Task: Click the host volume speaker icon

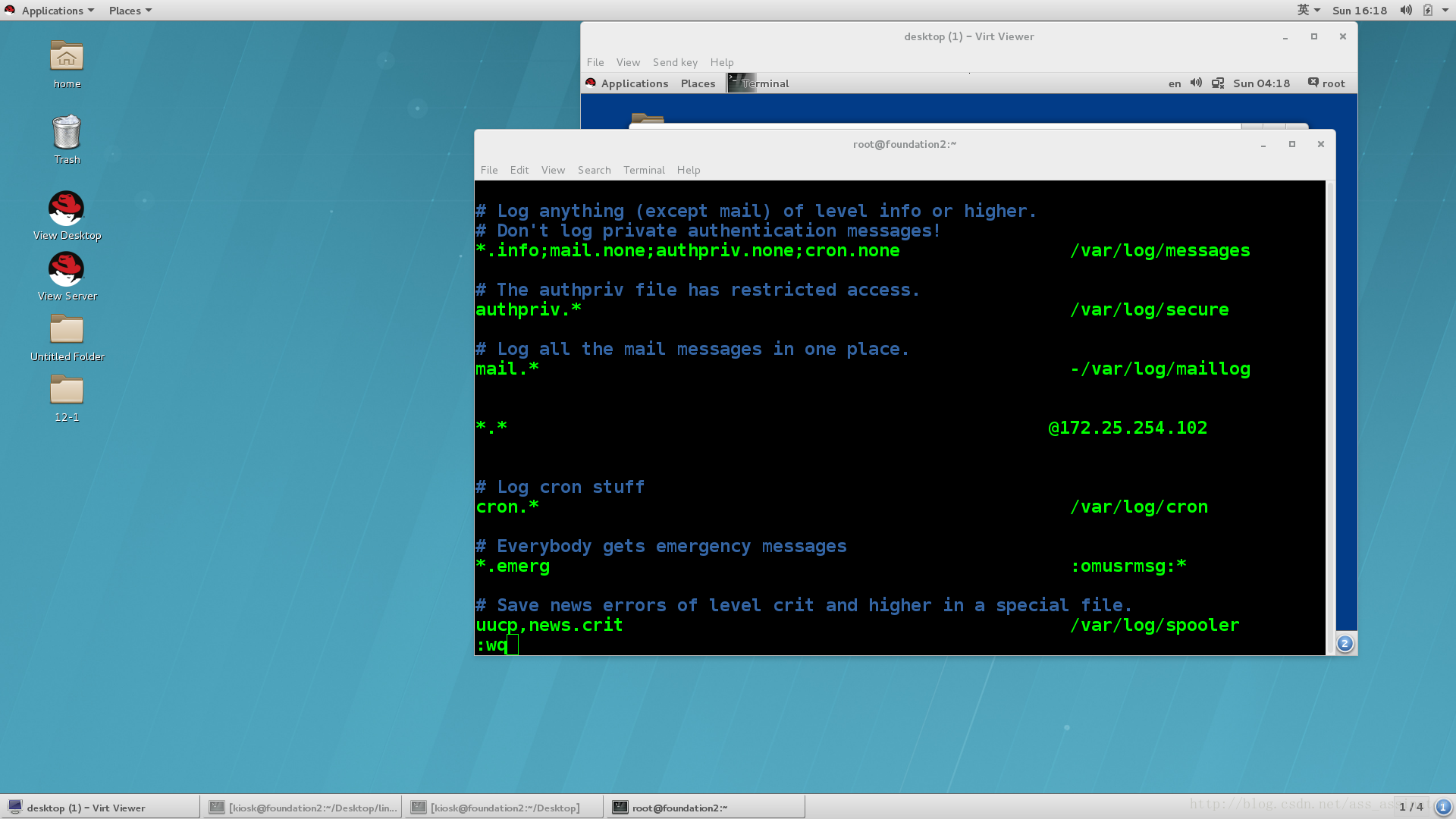Action: [1405, 10]
